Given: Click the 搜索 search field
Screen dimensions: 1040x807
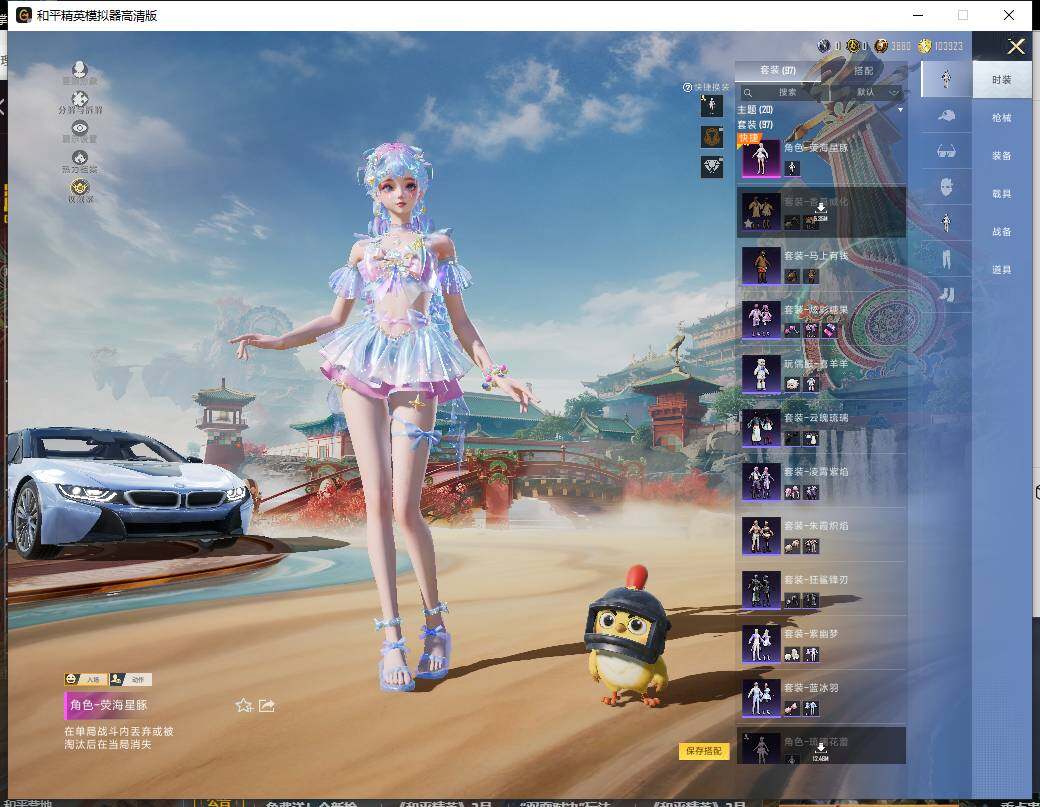Looking at the screenshot, I should point(787,92).
